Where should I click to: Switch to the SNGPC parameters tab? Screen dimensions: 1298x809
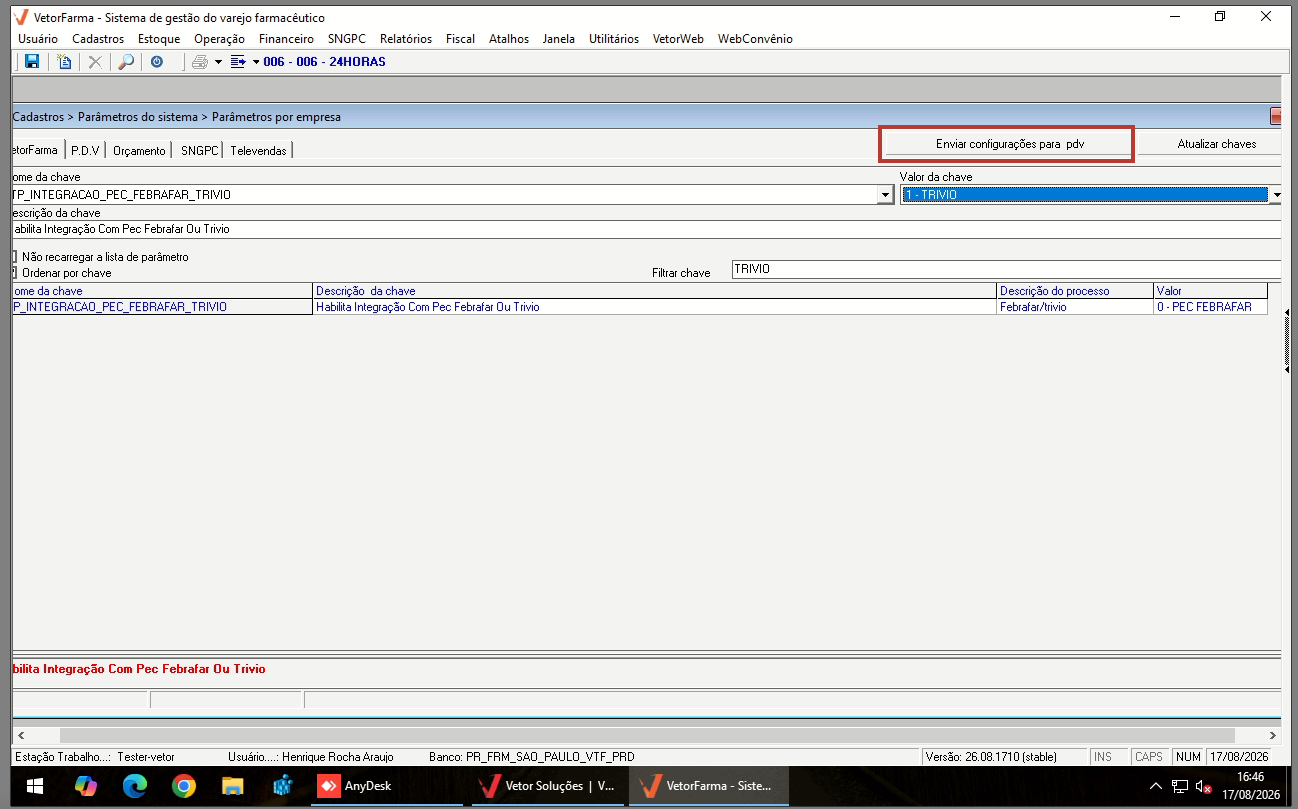click(199, 150)
